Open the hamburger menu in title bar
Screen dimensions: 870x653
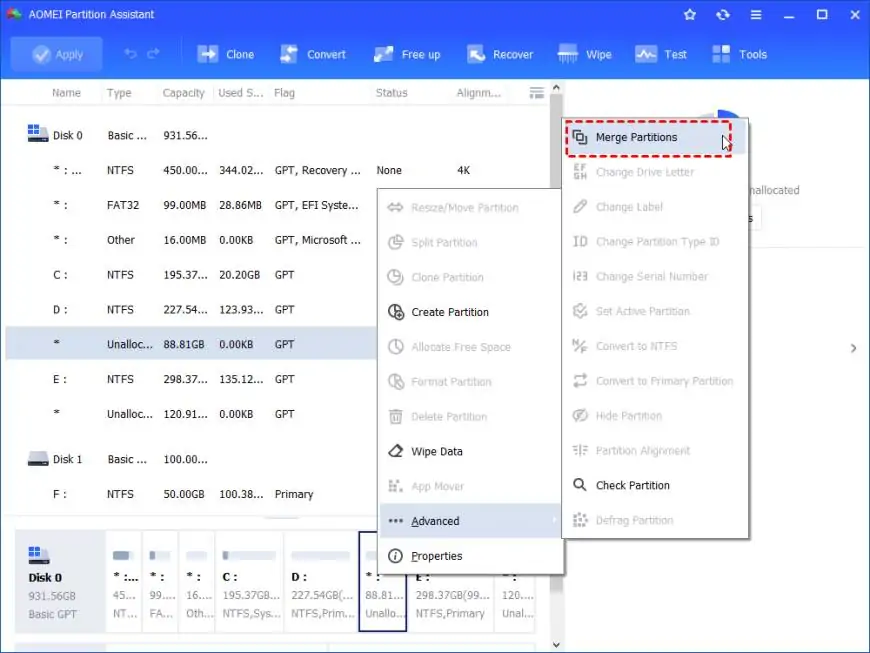coord(756,14)
